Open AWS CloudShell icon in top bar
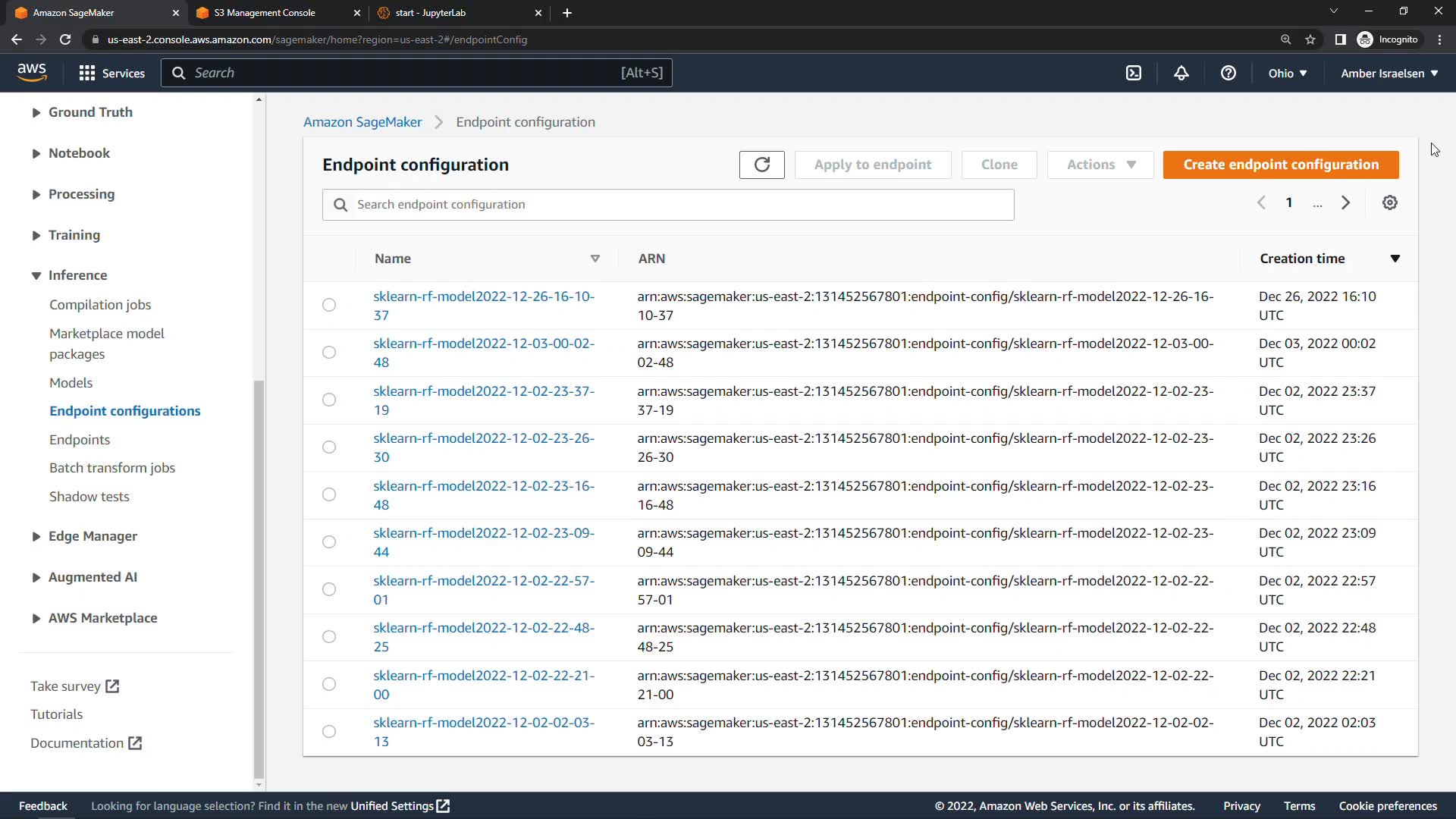 (x=1133, y=73)
